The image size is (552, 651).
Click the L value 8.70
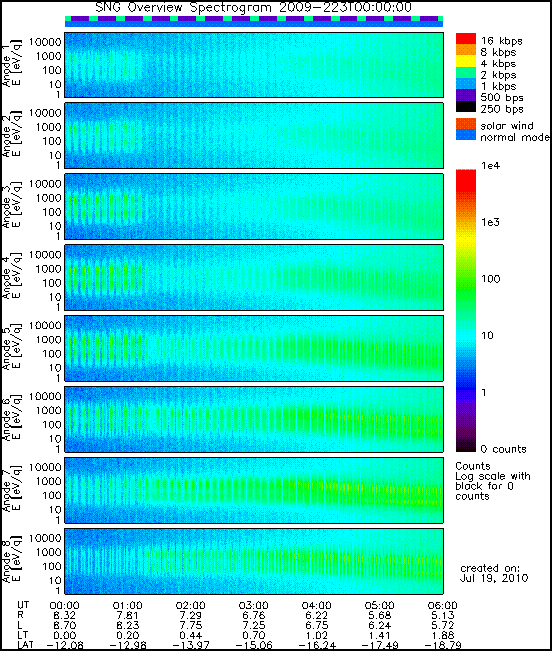(x=64, y=626)
